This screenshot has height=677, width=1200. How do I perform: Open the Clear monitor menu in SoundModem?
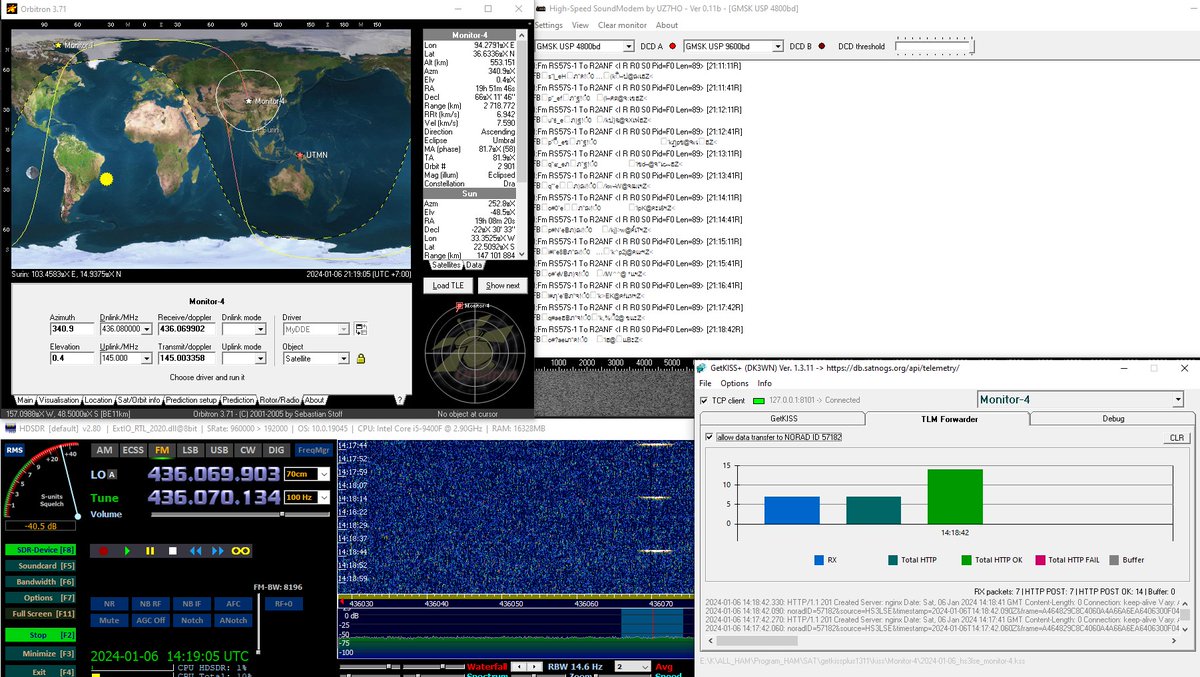tap(622, 25)
